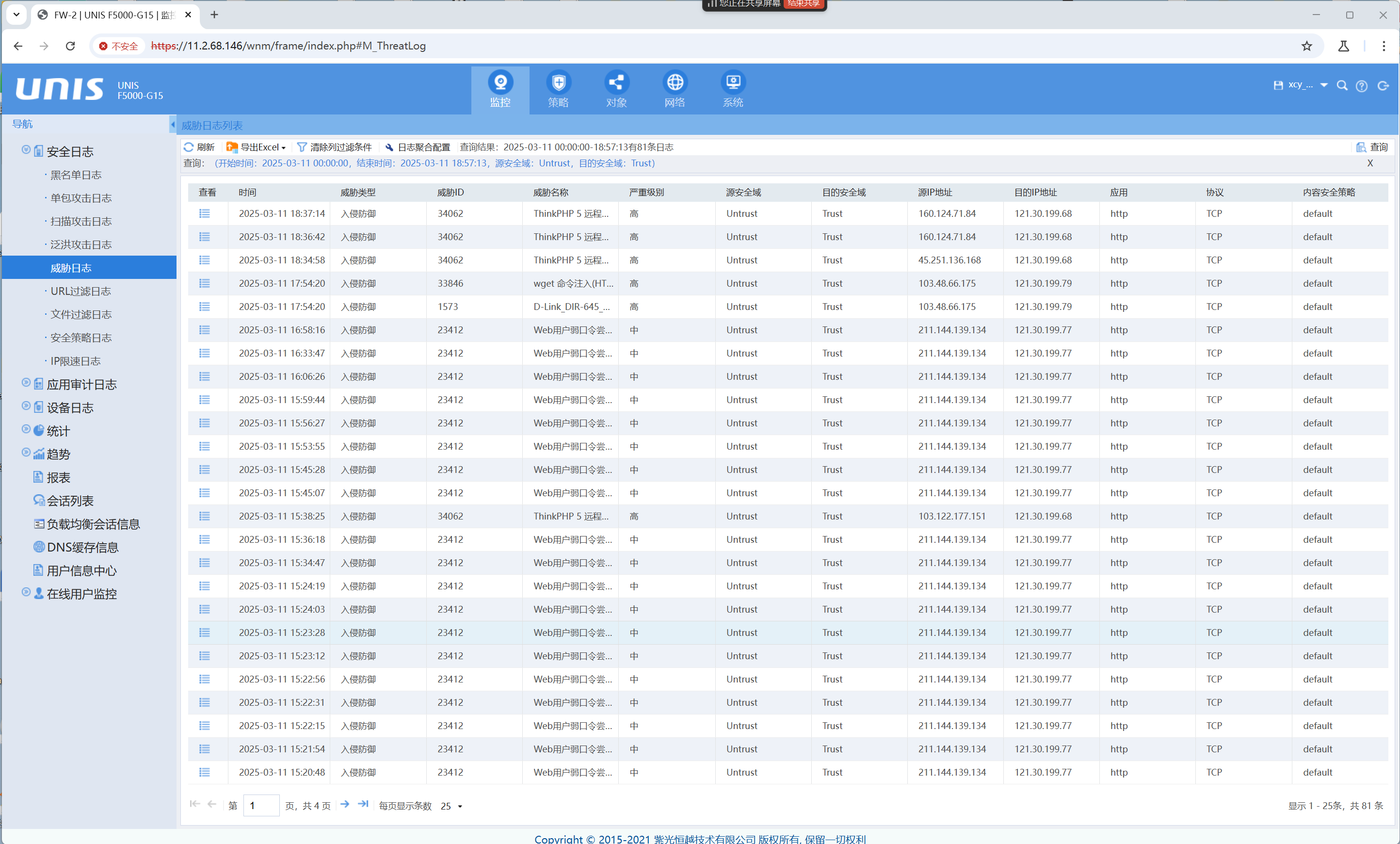Open 黑名单日志 in navigation
The height and width of the screenshot is (844, 1400).
coord(76,175)
